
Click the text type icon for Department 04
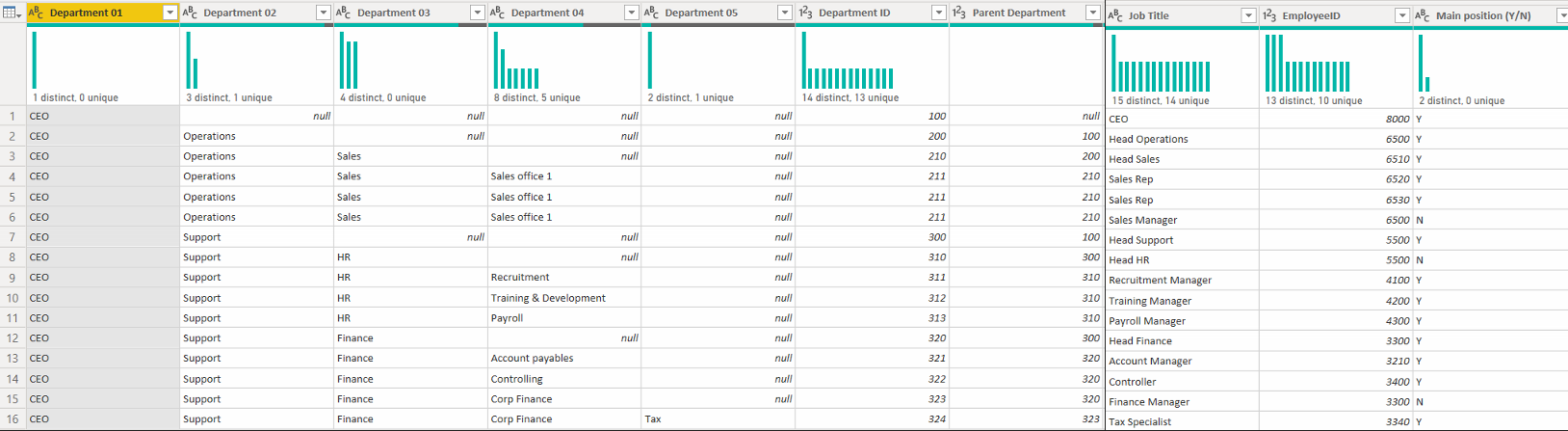(x=498, y=13)
